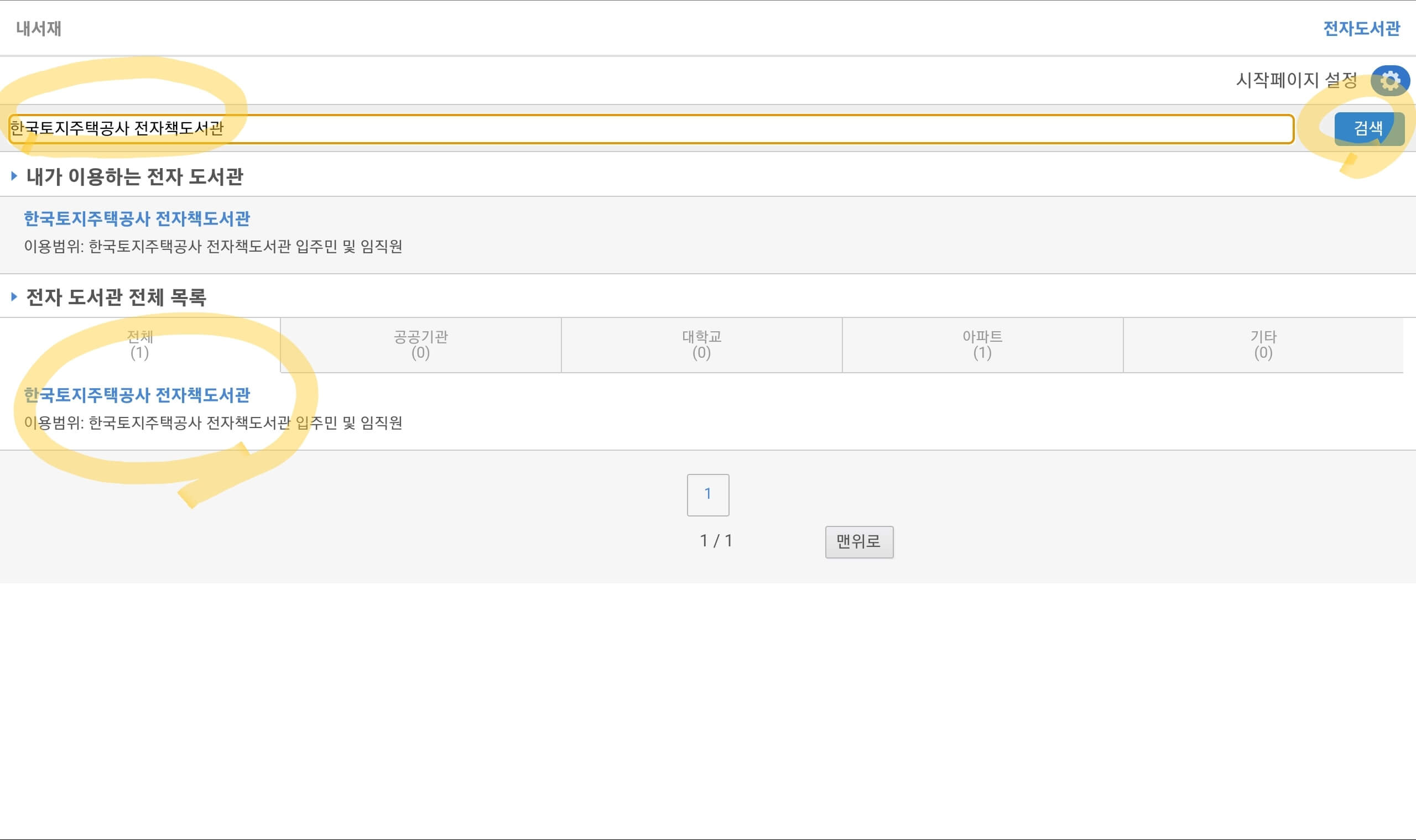Click 이용범위 text in my library section
1416x840 pixels.
click(x=213, y=246)
